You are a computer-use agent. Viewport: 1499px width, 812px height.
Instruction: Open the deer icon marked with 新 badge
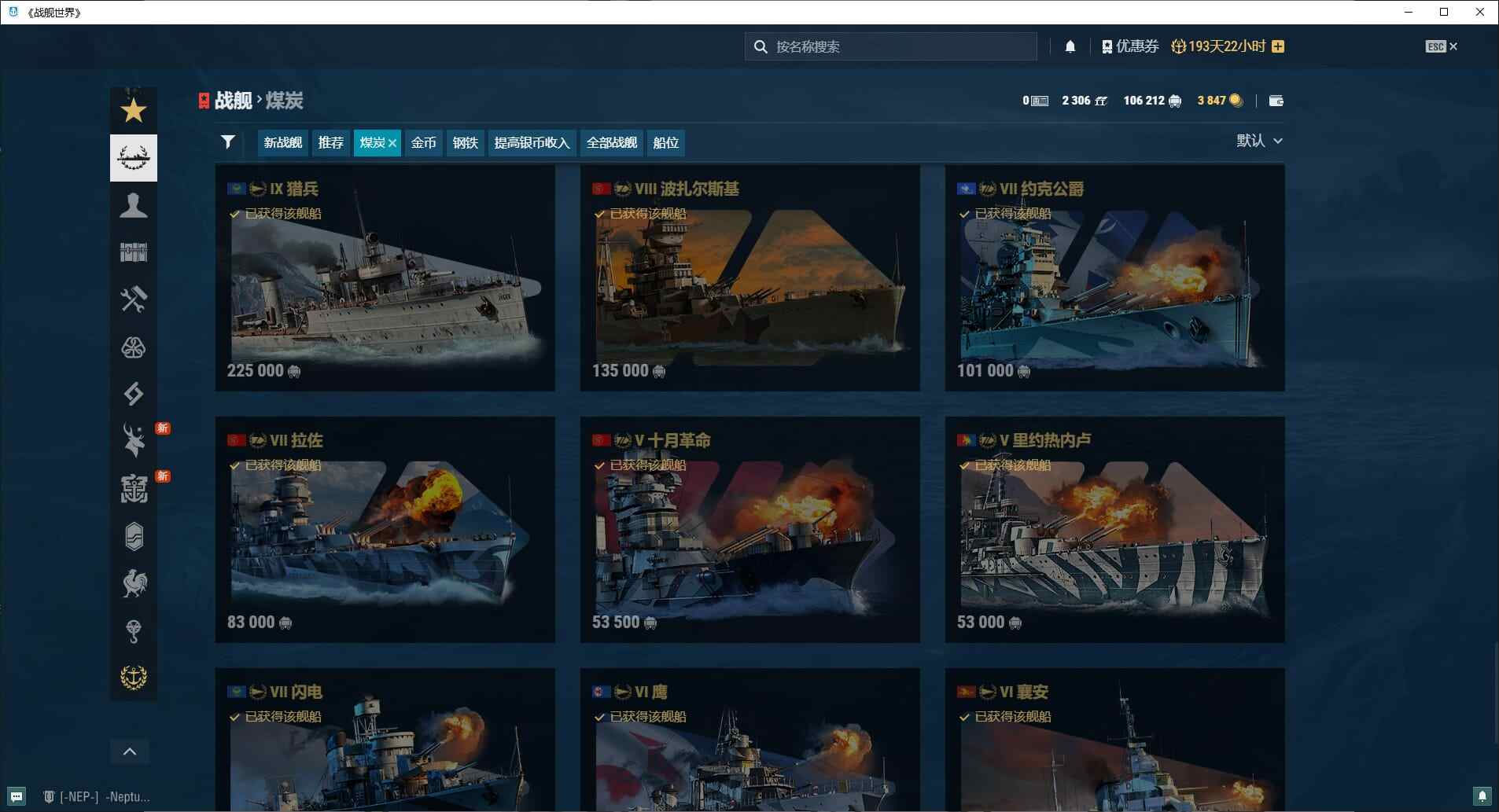pyautogui.click(x=133, y=440)
